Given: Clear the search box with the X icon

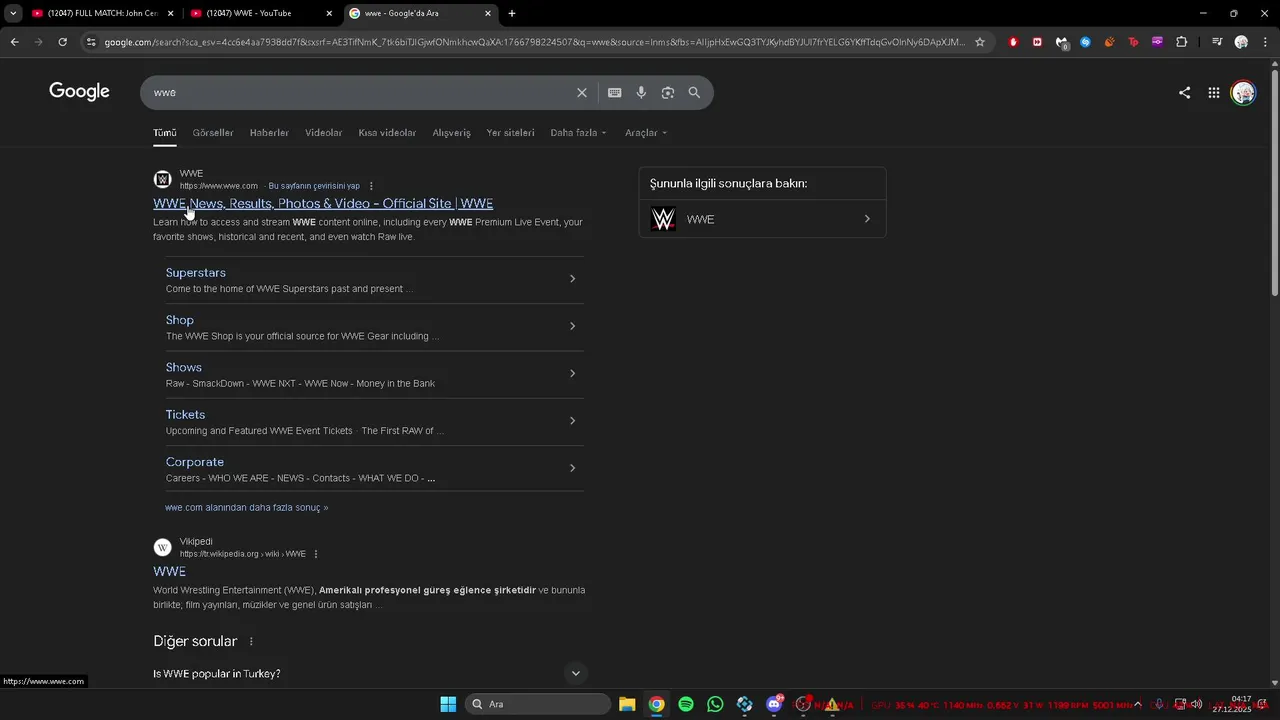Looking at the screenshot, I should (582, 93).
